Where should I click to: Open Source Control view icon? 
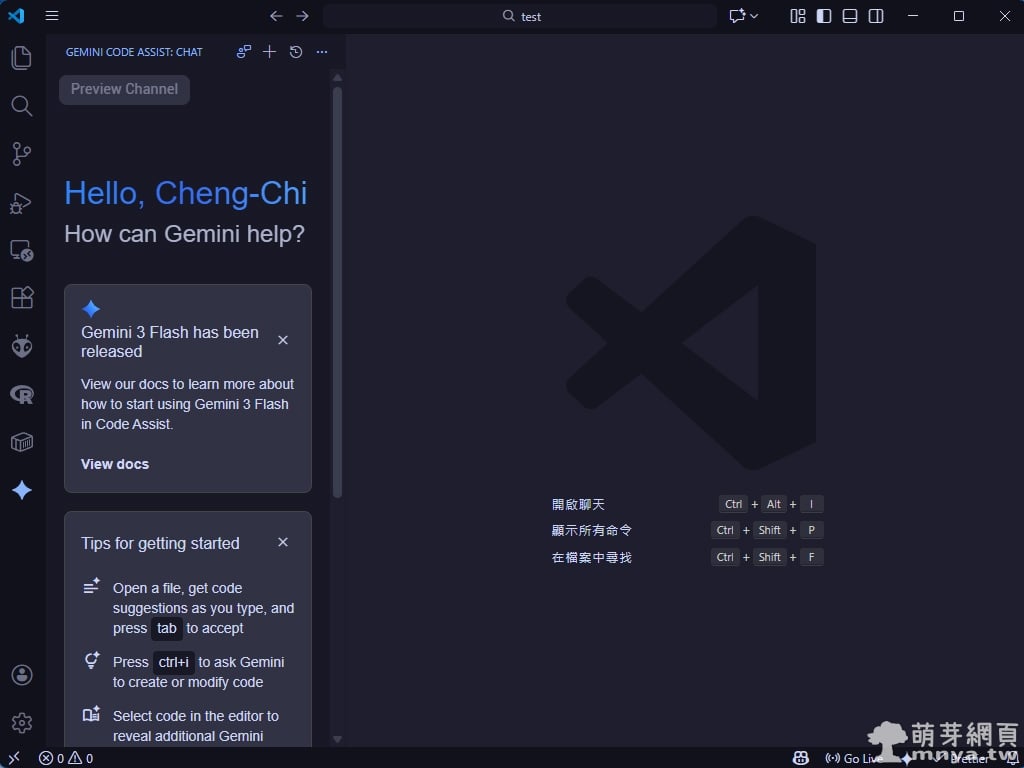pyautogui.click(x=21, y=154)
